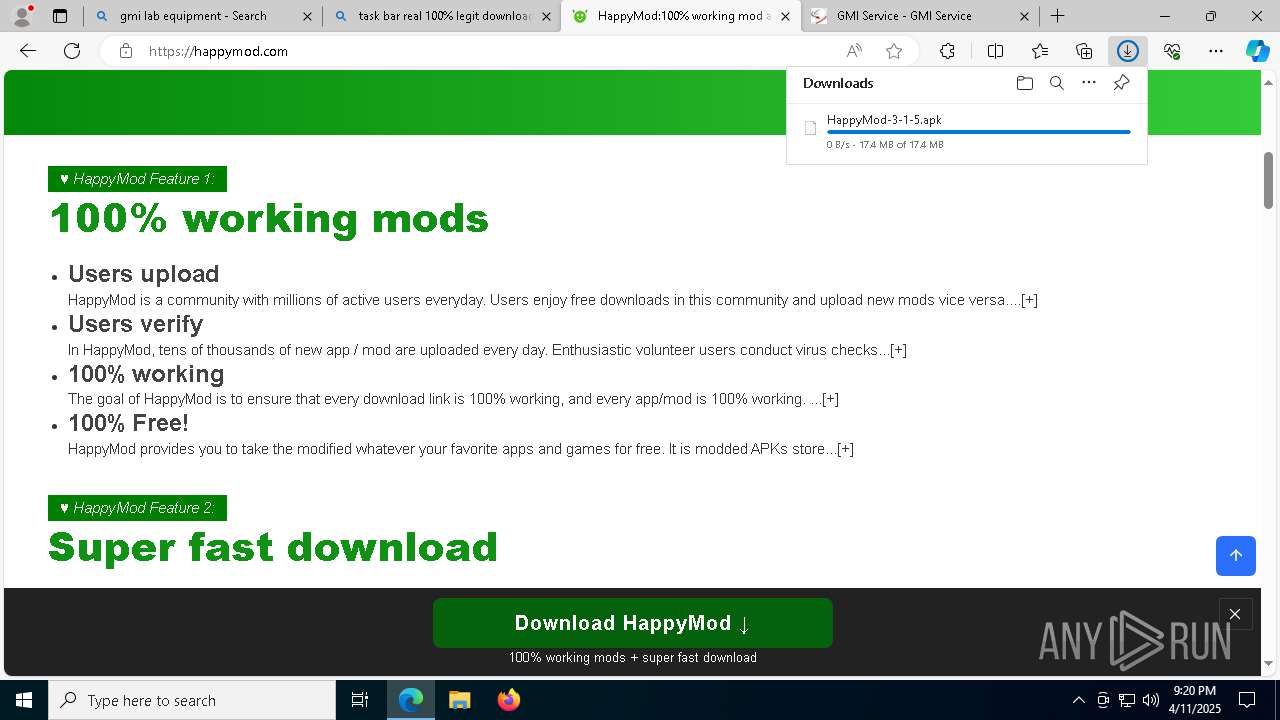Select the HappyMod 100% working mod tab
This screenshot has height=720, width=1280.
click(x=680, y=16)
